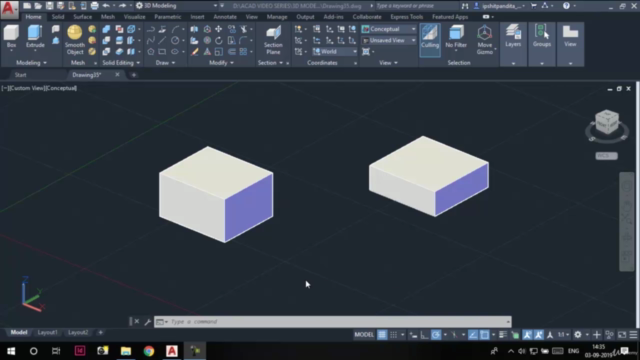
Task: Select the Extrude tool
Action: pyautogui.click(x=35, y=37)
